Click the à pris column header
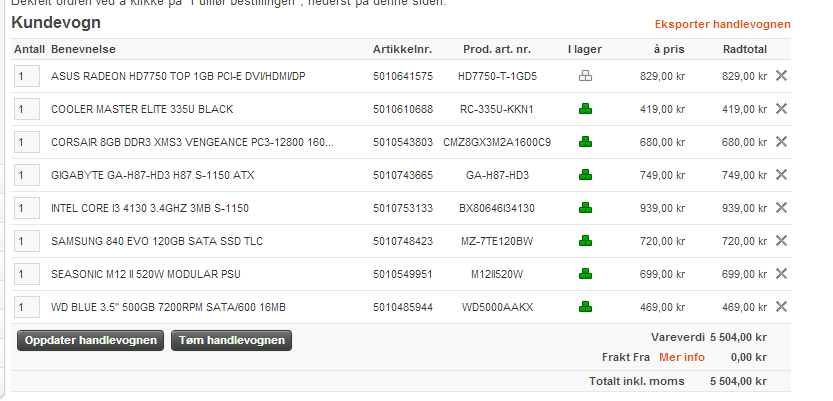Screen dimensions: 833x401 coord(669,49)
